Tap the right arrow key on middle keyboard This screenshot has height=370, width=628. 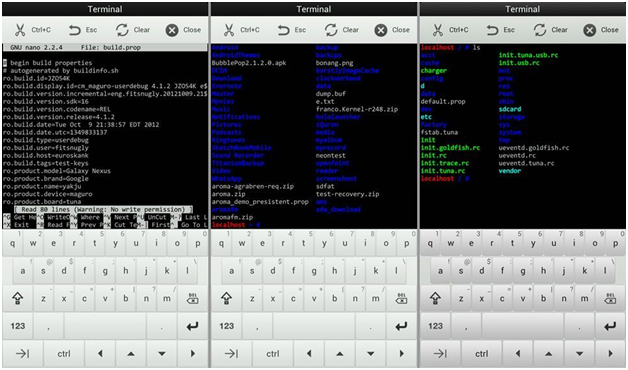(x=401, y=354)
